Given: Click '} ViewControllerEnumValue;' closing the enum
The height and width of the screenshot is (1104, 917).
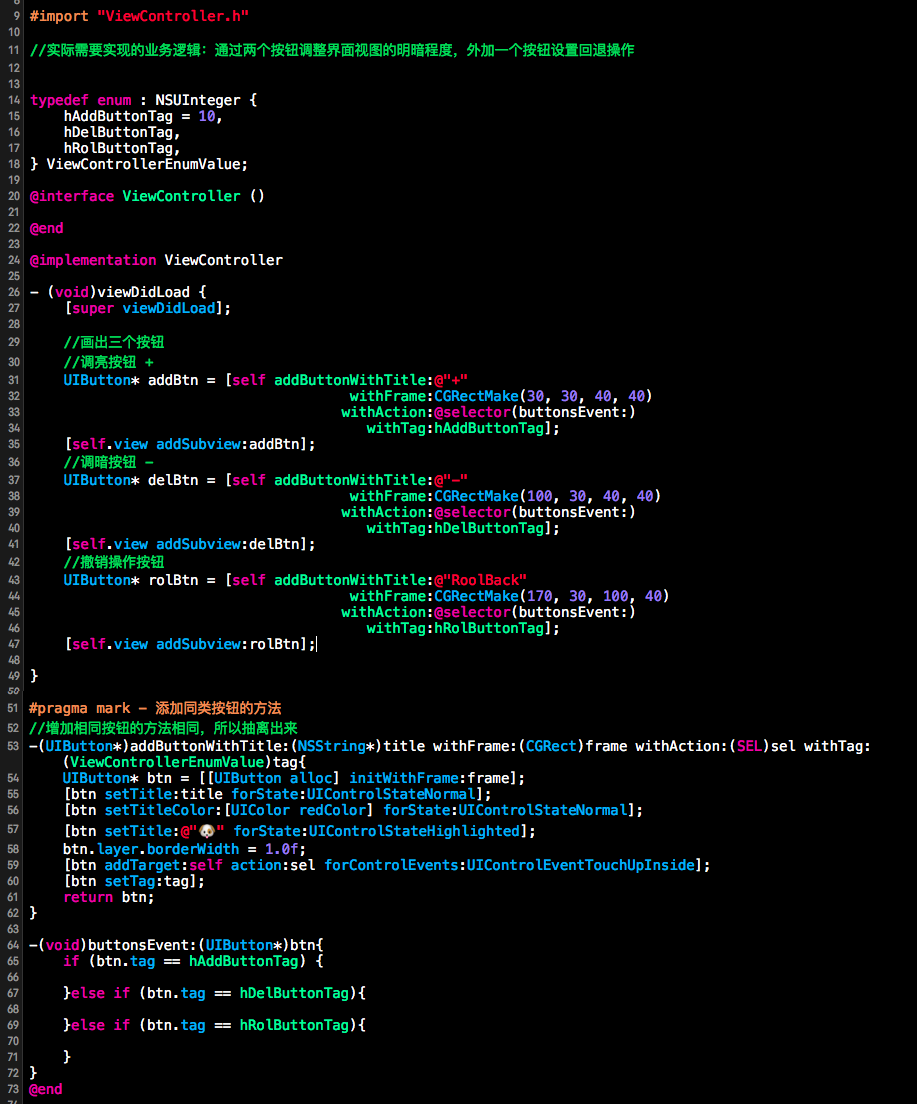Looking at the screenshot, I should tap(139, 164).
